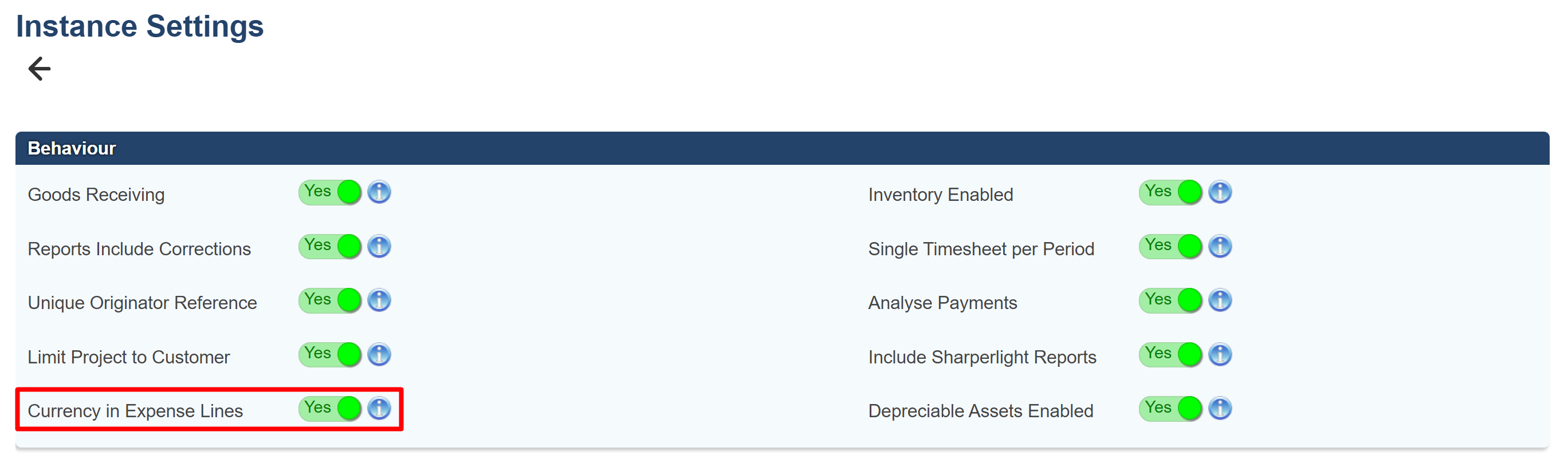The height and width of the screenshot is (467, 1568).
Task: Disable the Inventory Enabled switch
Action: [x=1170, y=192]
